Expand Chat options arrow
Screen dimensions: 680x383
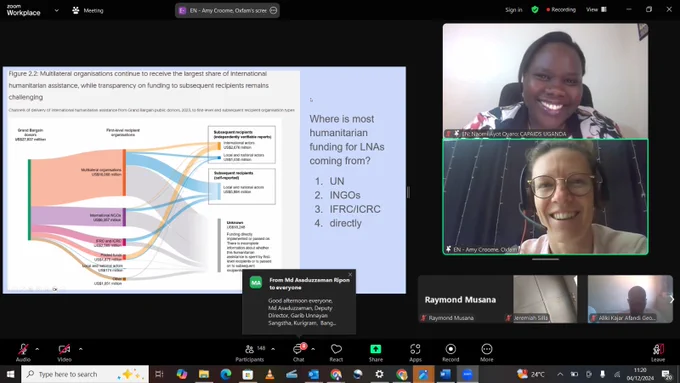click(313, 349)
